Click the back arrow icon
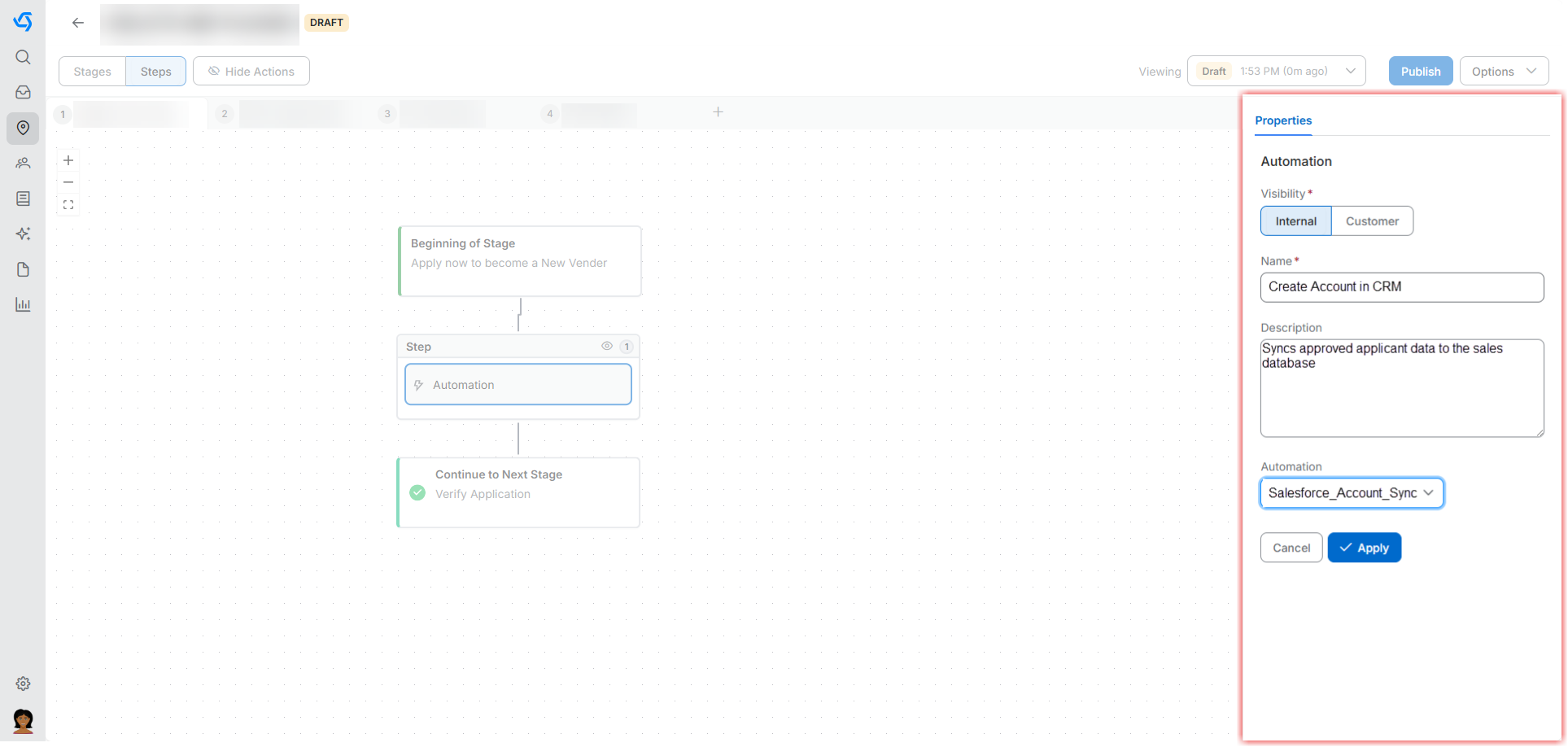Viewport: 1568px width, 747px height. (x=78, y=23)
